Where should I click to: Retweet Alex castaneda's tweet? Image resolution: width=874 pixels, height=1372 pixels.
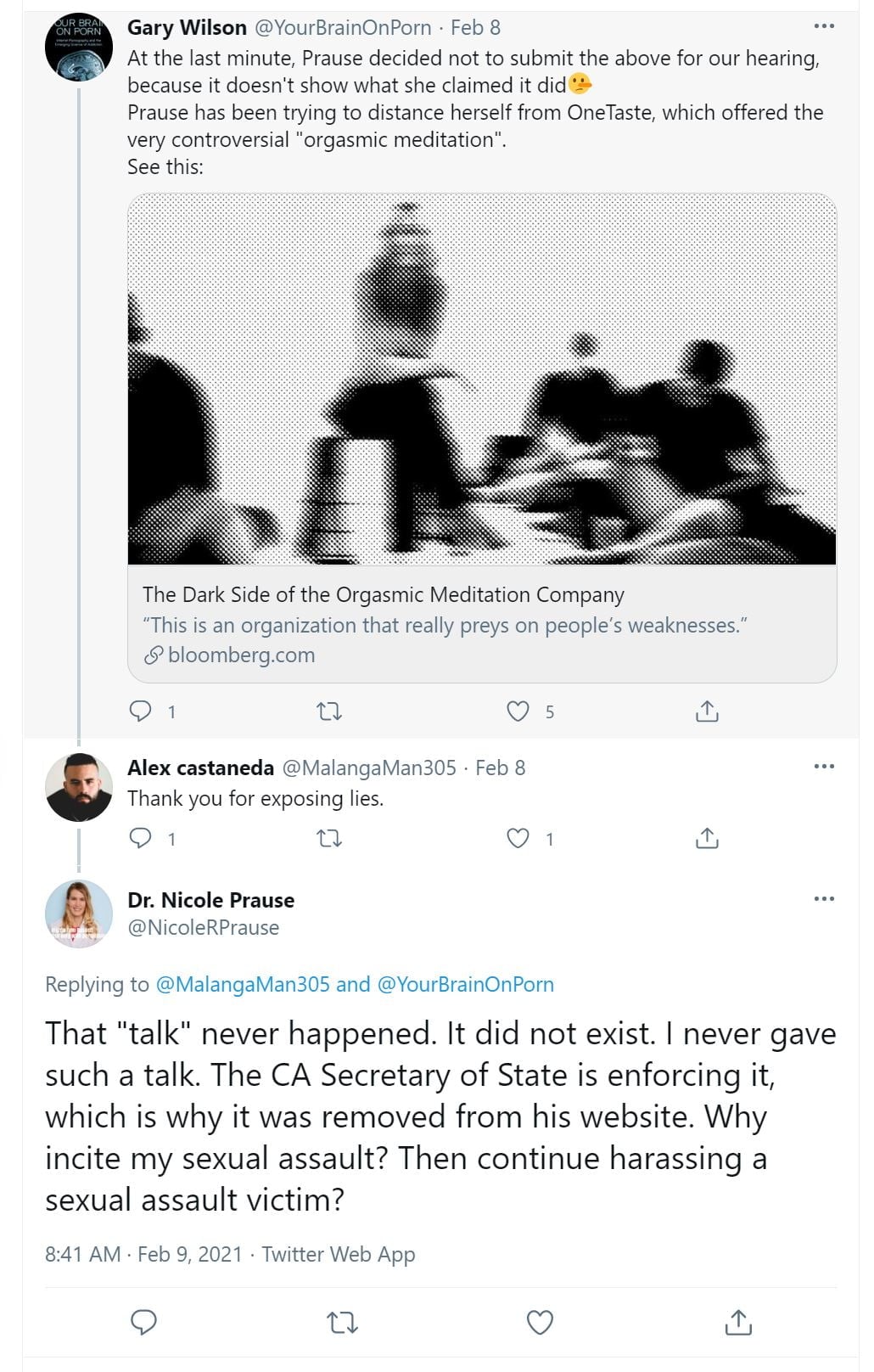coord(329,839)
